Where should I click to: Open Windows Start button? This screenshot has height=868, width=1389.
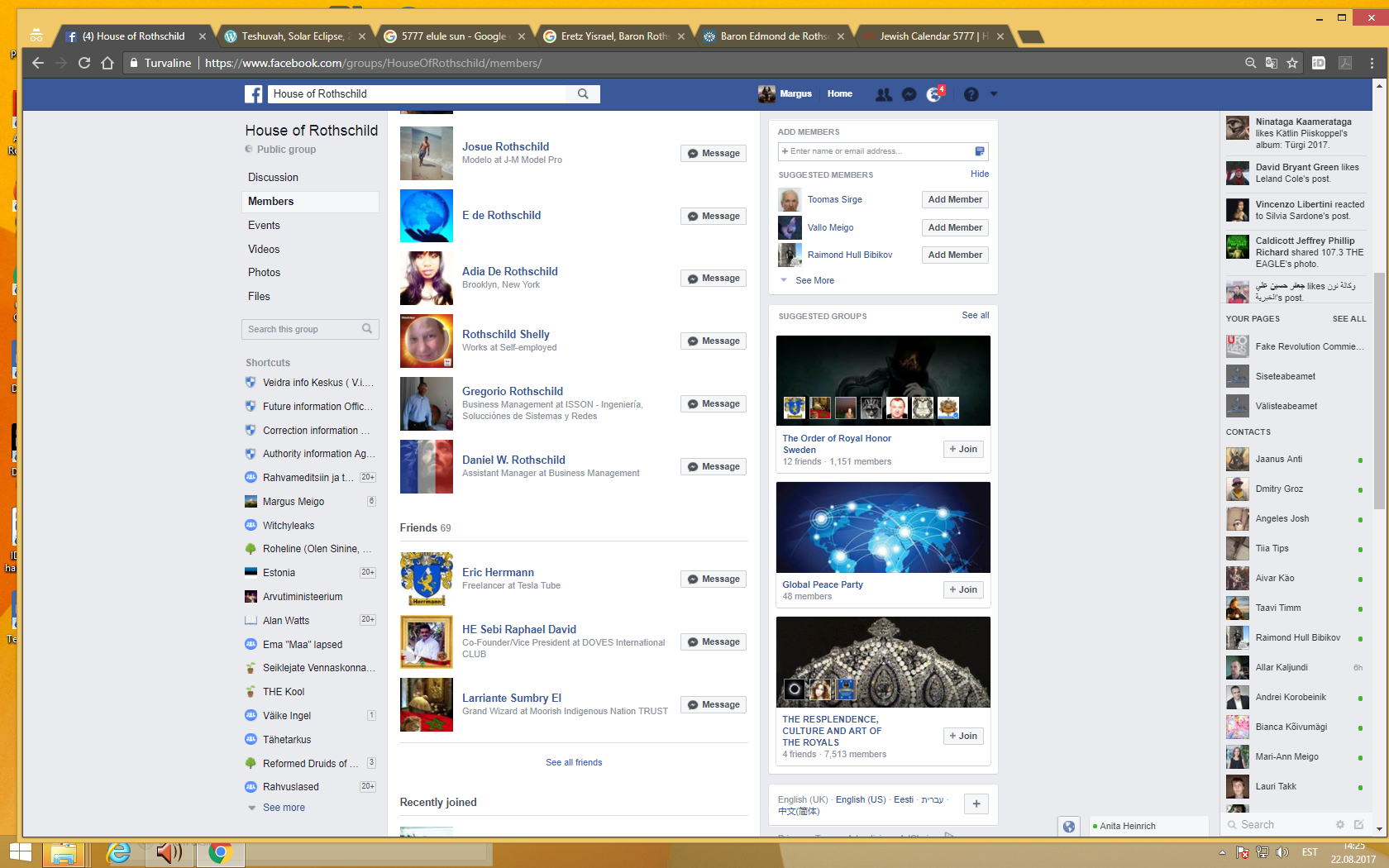click(x=20, y=853)
